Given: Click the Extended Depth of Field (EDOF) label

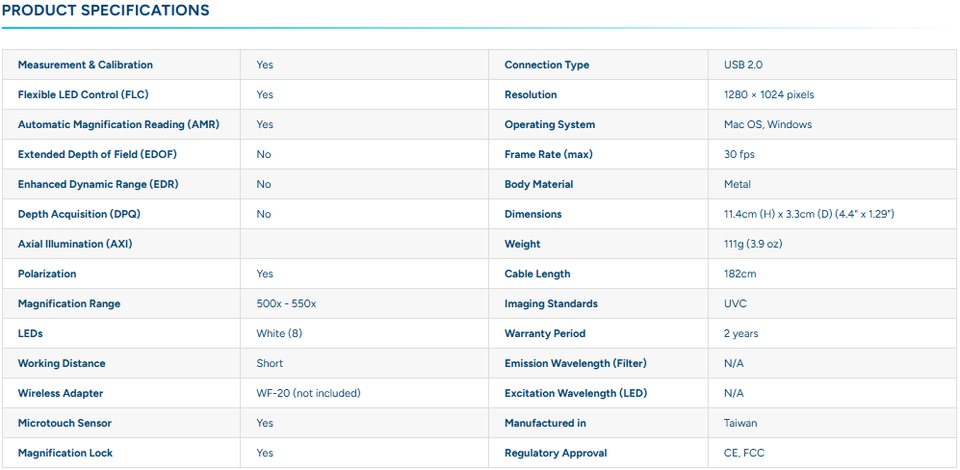Looking at the screenshot, I should [97, 155].
